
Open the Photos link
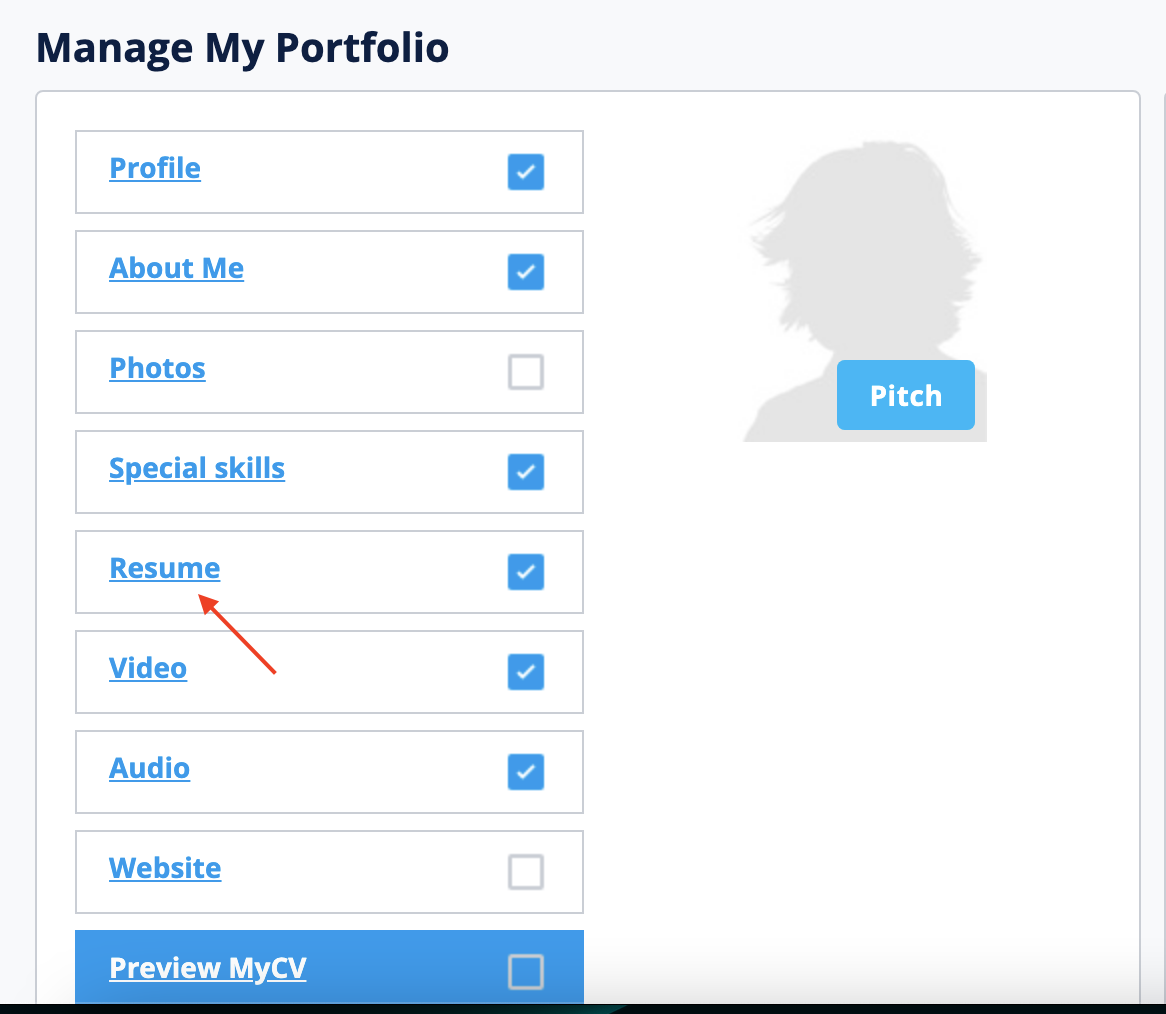(x=157, y=369)
